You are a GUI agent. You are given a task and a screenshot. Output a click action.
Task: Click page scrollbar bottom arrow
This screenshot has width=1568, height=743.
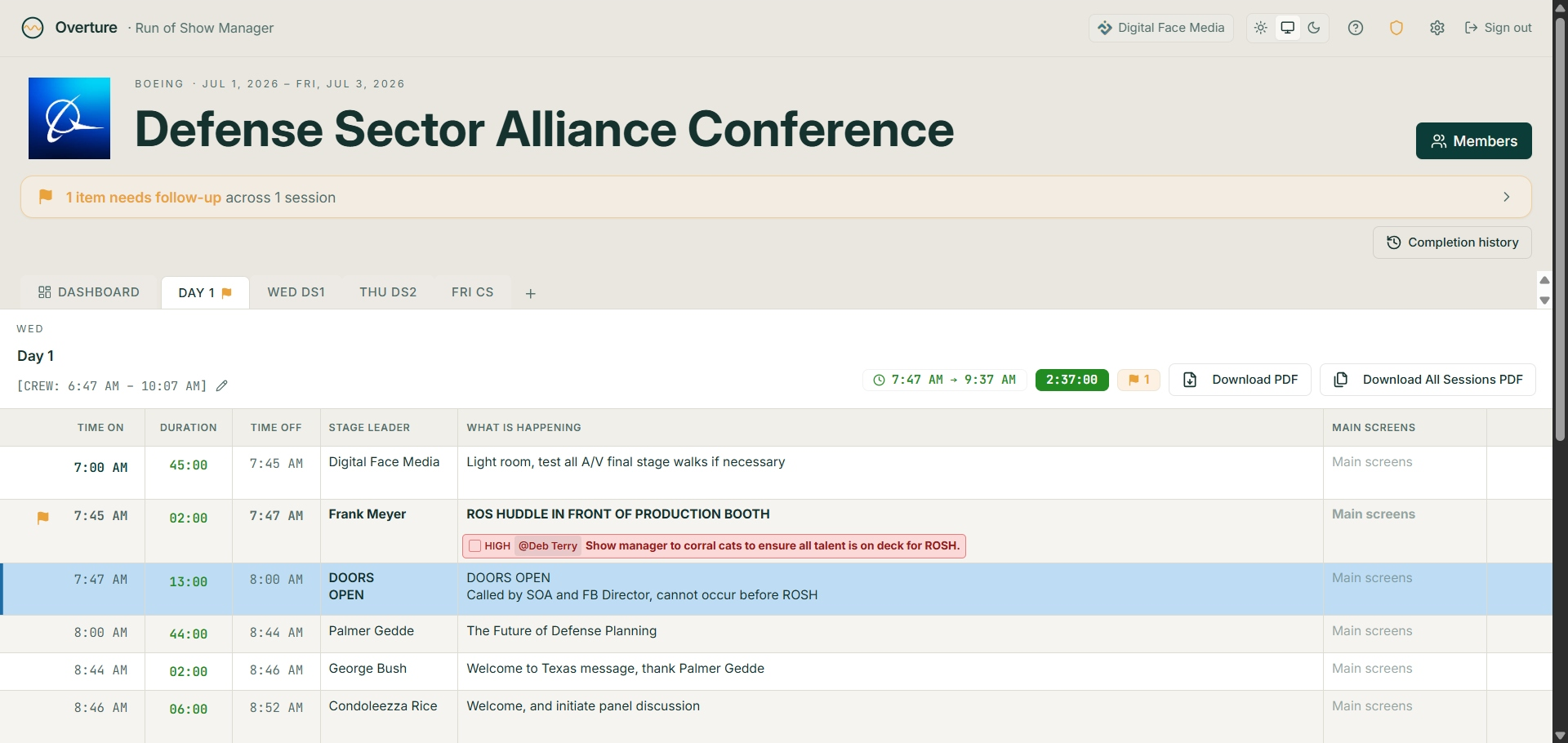coord(1560,736)
